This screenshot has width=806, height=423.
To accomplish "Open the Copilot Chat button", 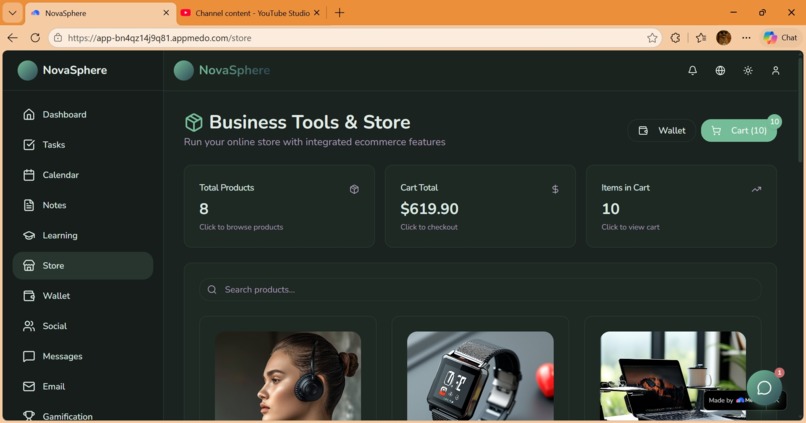I will 780,38.
